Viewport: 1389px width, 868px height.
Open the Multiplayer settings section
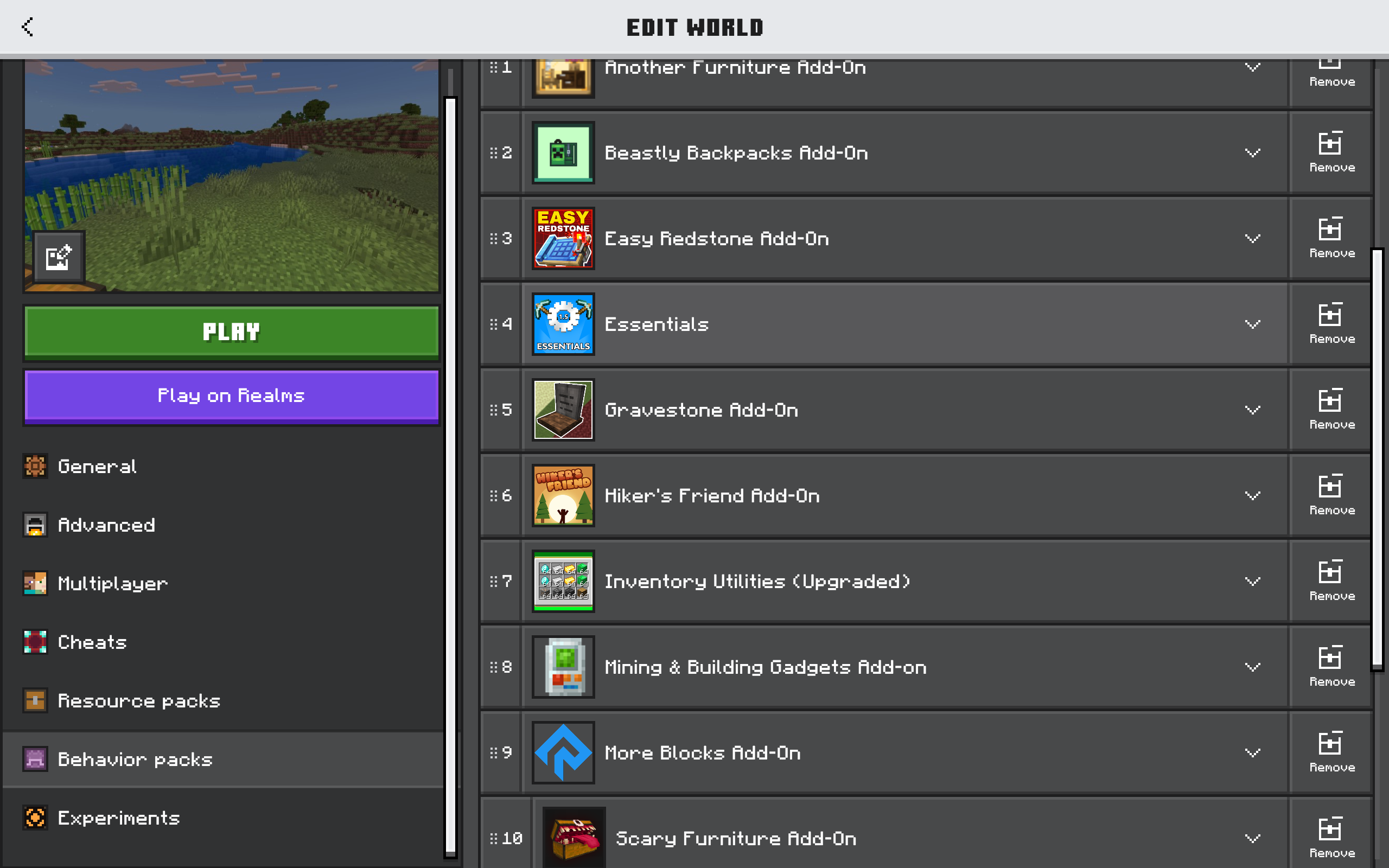click(222, 583)
